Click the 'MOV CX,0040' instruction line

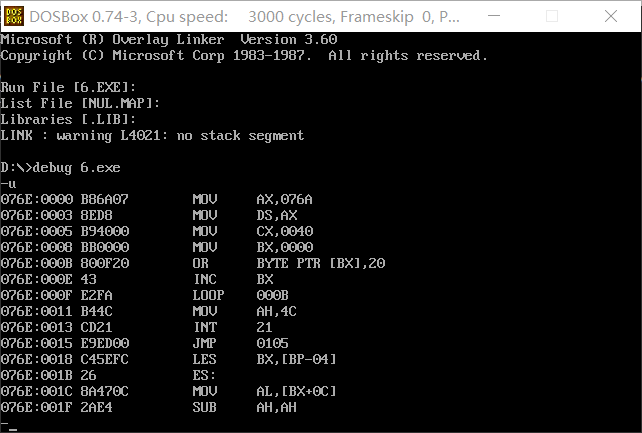(x=157, y=231)
